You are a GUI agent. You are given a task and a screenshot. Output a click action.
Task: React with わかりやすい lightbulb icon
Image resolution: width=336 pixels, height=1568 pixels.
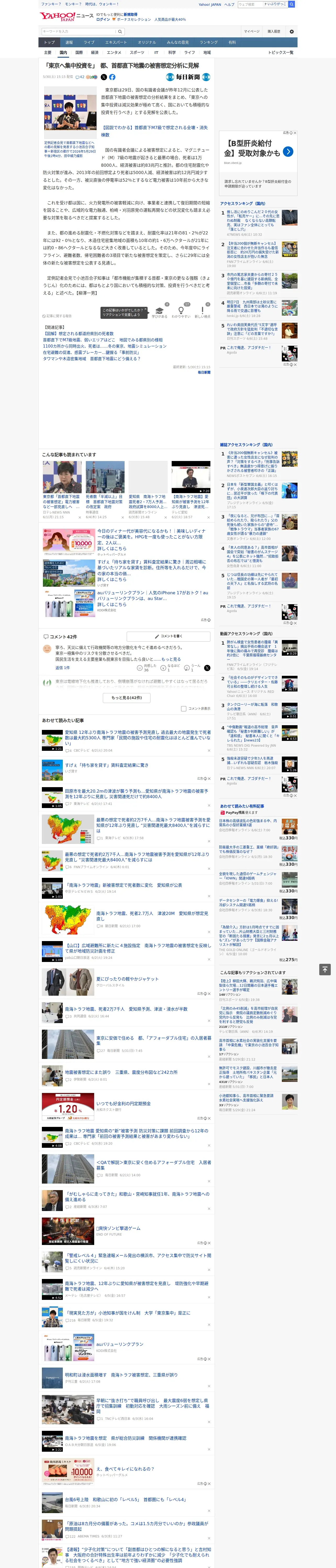181,310
